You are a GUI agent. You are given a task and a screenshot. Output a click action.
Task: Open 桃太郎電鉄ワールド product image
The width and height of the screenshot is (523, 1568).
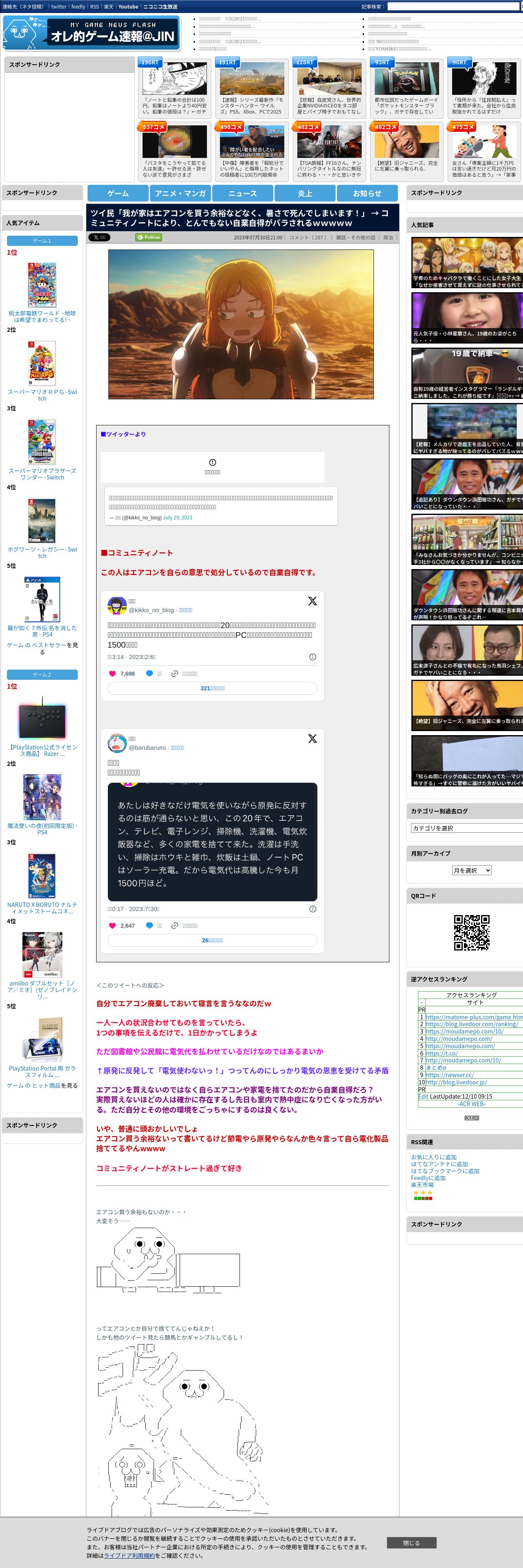coord(42,285)
